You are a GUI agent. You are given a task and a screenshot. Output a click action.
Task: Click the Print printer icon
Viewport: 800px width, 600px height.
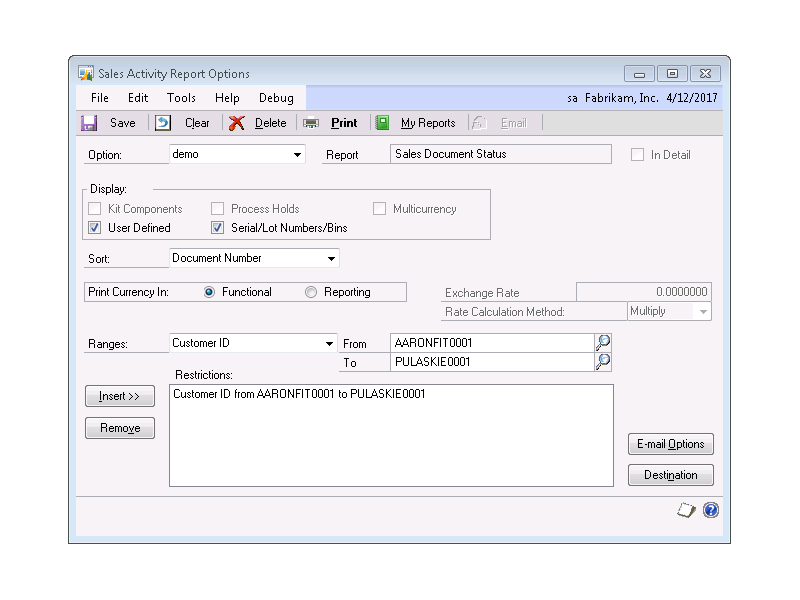311,123
